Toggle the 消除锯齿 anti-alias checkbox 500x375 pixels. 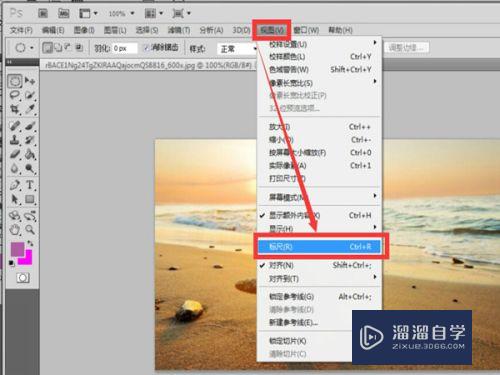coord(146,48)
